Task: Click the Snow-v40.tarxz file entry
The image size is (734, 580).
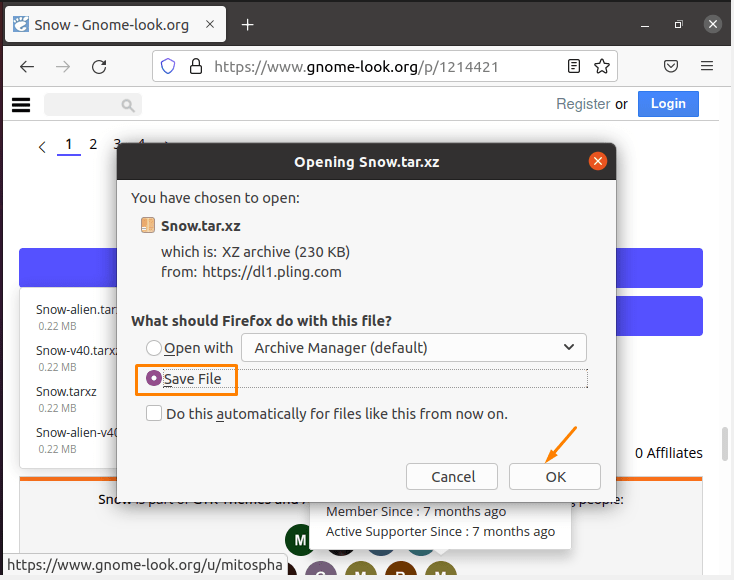Action: [76, 351]
